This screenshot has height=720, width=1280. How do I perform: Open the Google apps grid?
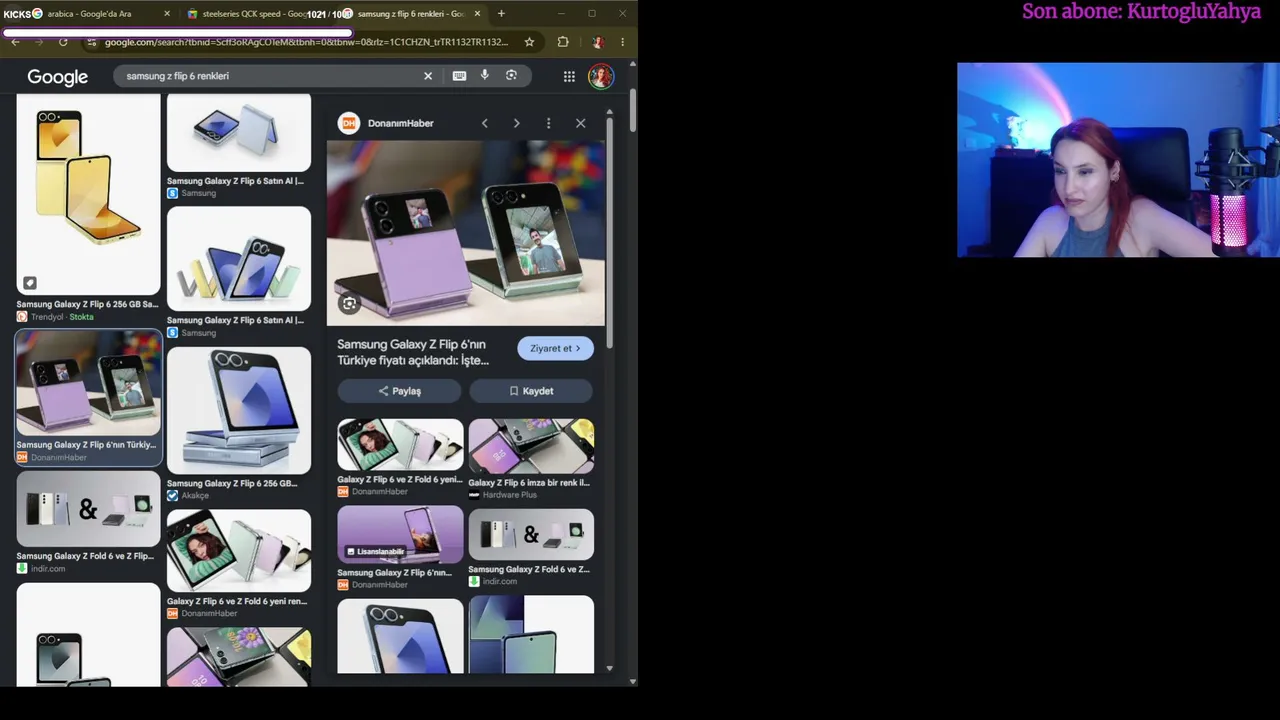[x=569, y=76]
